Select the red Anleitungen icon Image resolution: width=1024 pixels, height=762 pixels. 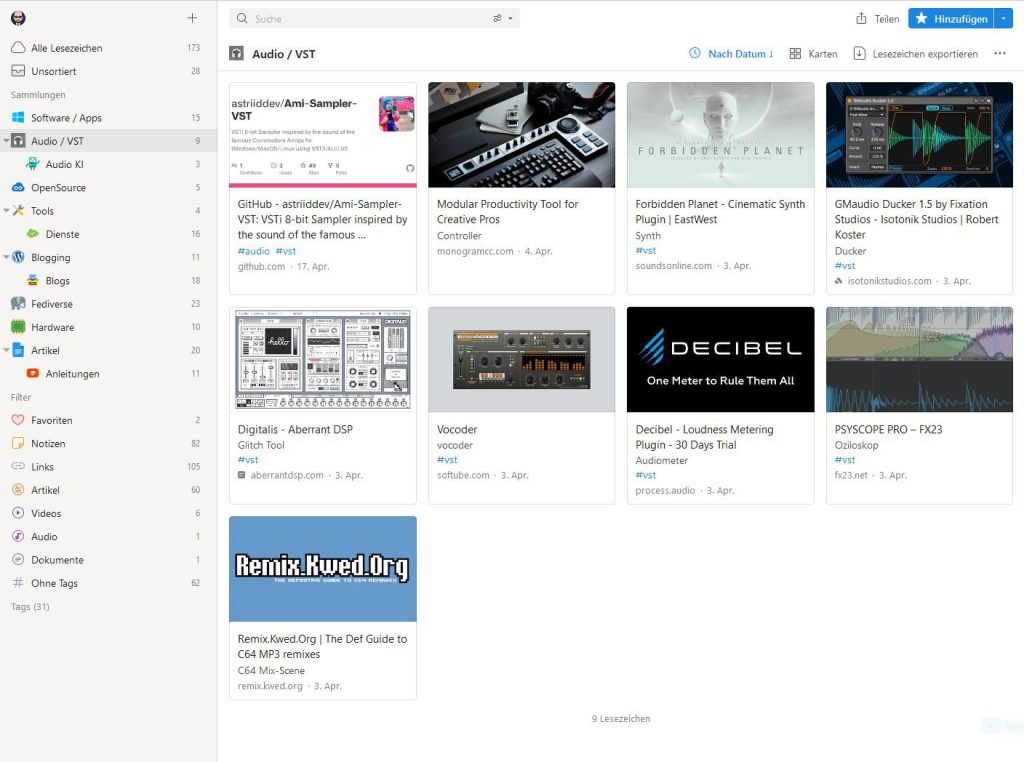33,373
